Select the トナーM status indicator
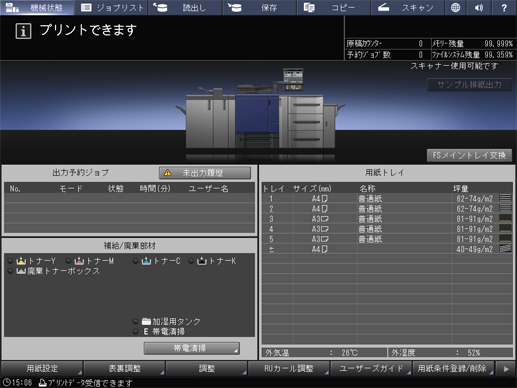The height and width of the screenshot is (388, 517). 68,261
